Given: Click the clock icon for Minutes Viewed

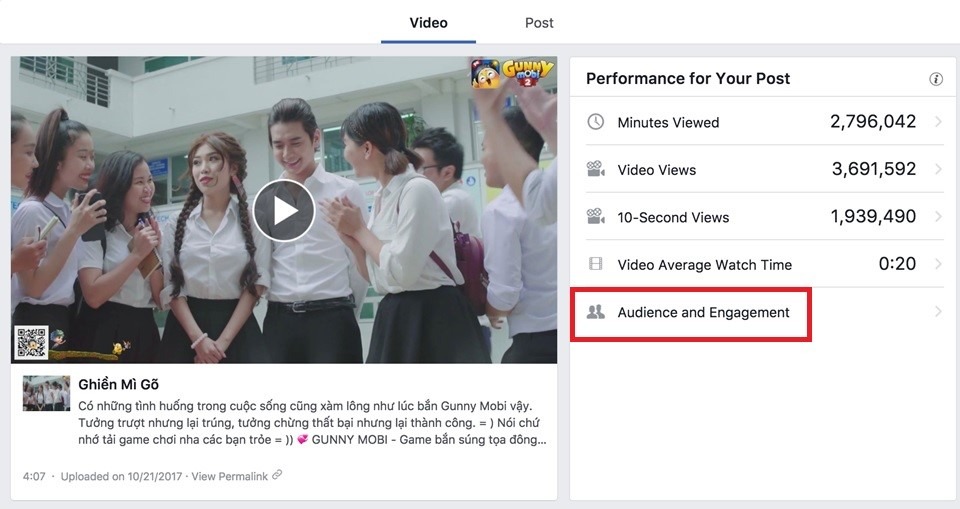Looking at the screenshot, I should 596,122.
